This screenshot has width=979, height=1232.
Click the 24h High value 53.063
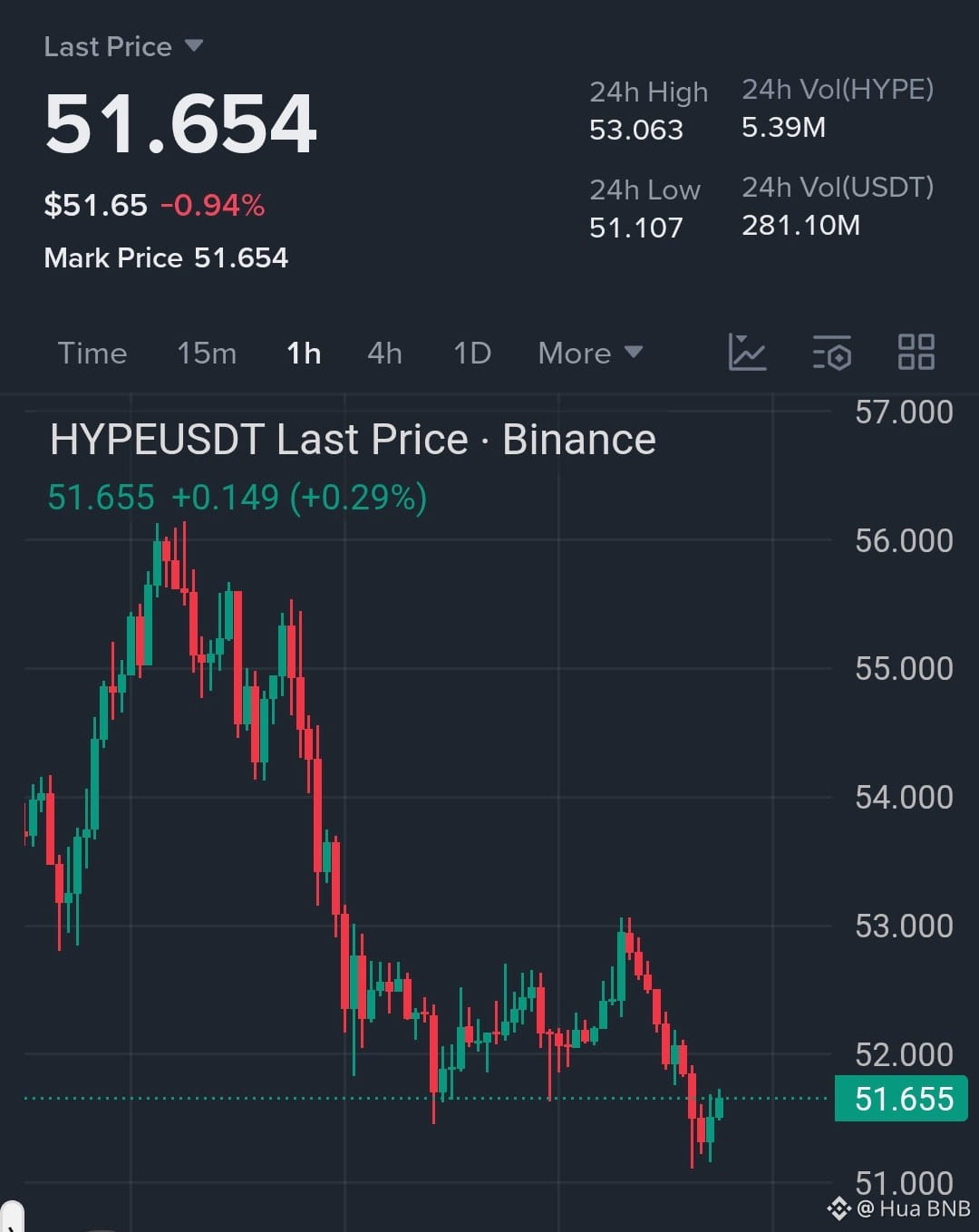tap(636, 130)
